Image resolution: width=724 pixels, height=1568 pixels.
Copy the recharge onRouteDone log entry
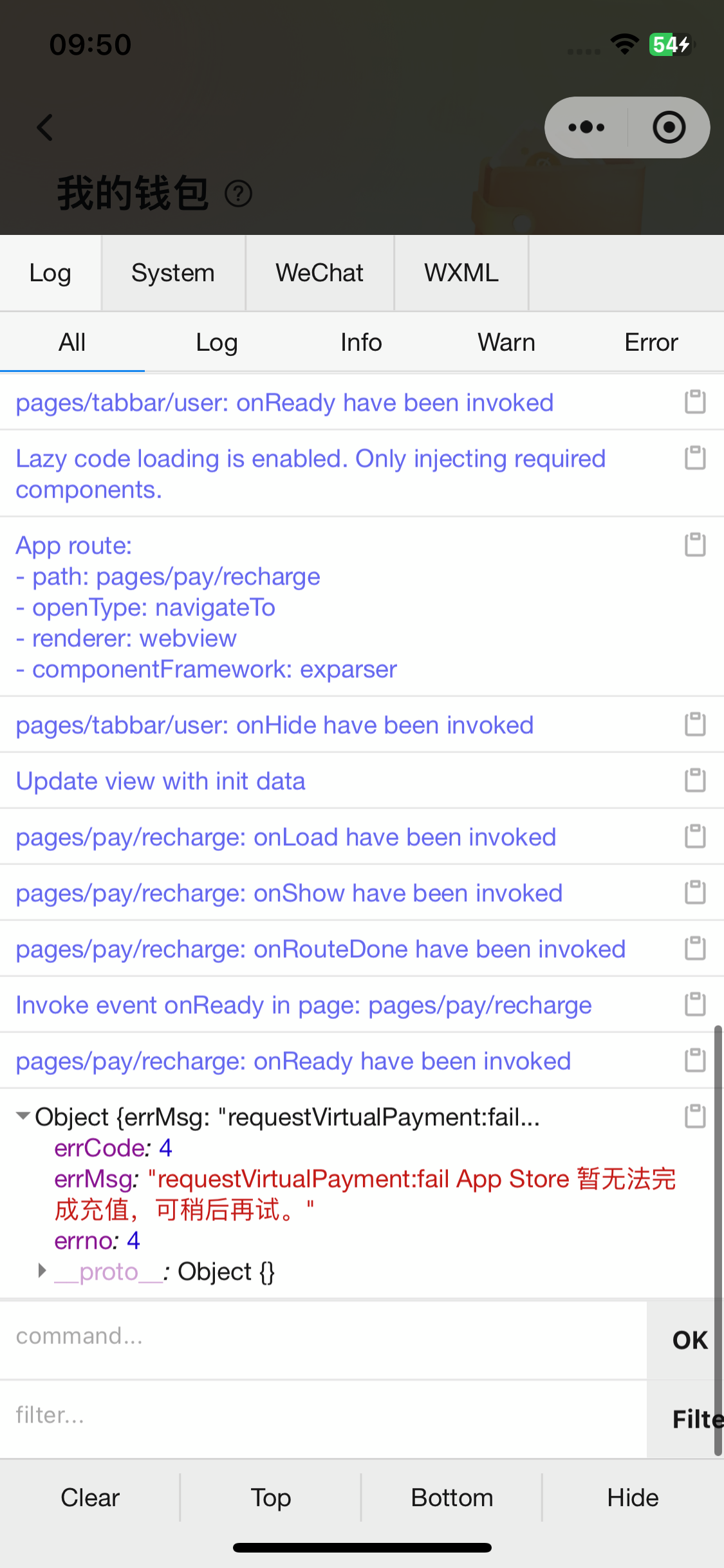pos(695,948)
